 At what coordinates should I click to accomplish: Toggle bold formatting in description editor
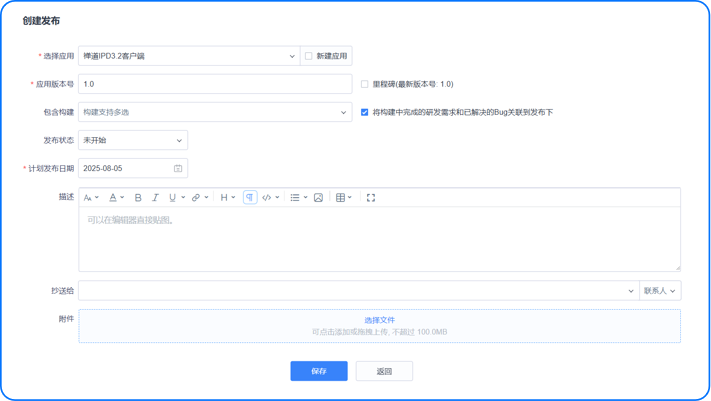click(x=138, y=198)
